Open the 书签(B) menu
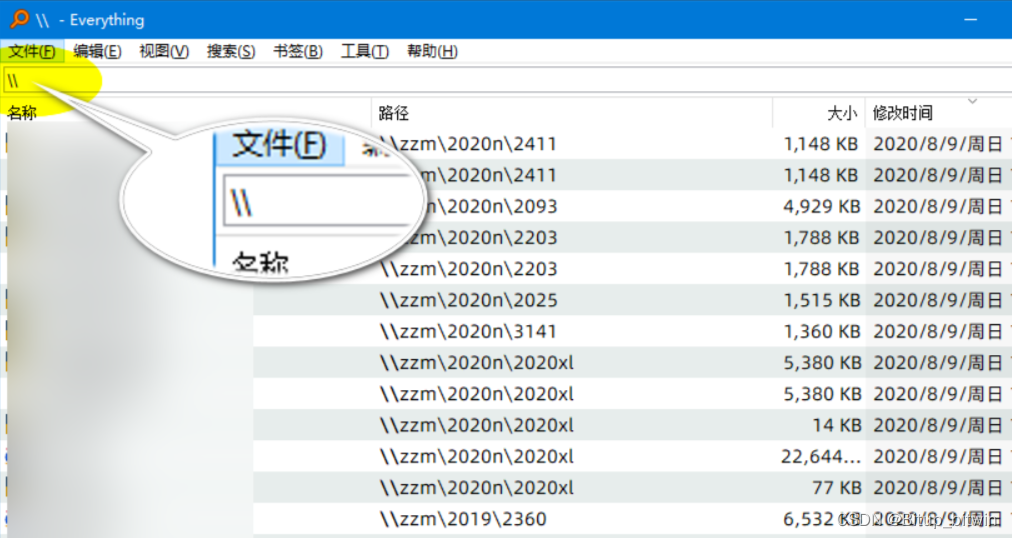 (x=298, y=51)
